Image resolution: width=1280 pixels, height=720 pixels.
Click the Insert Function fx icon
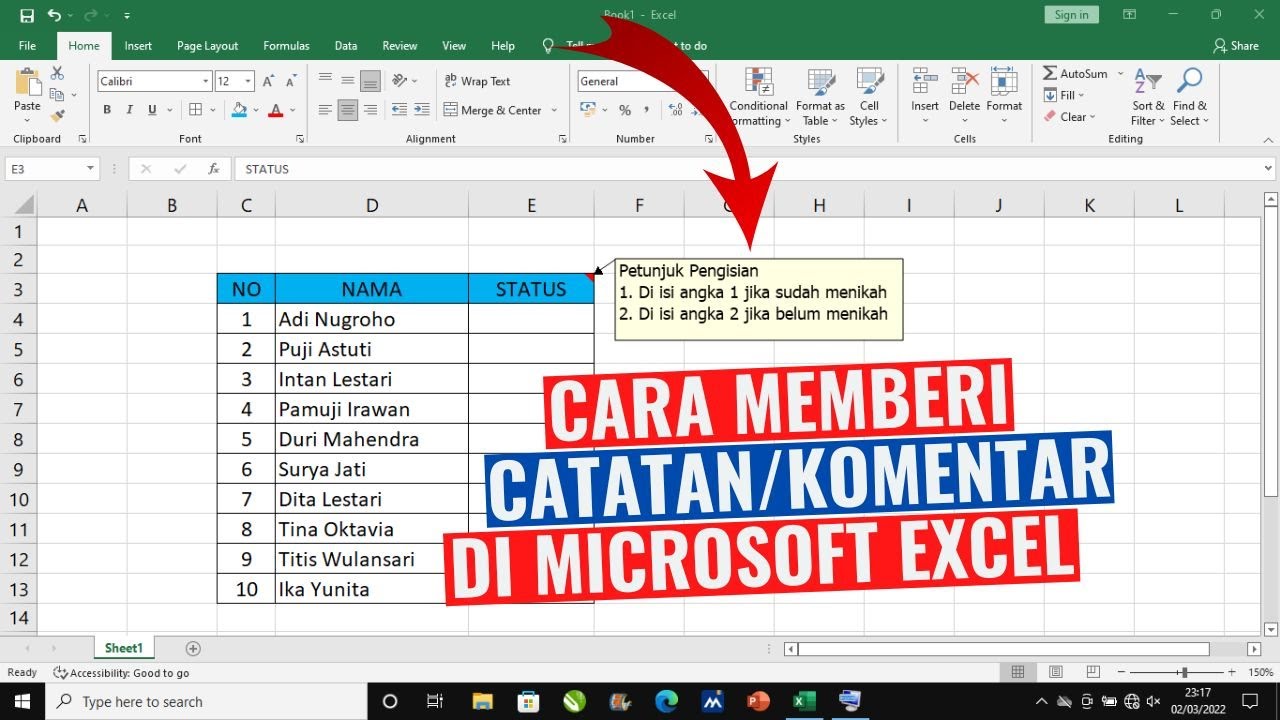click(x=213, y=169)
